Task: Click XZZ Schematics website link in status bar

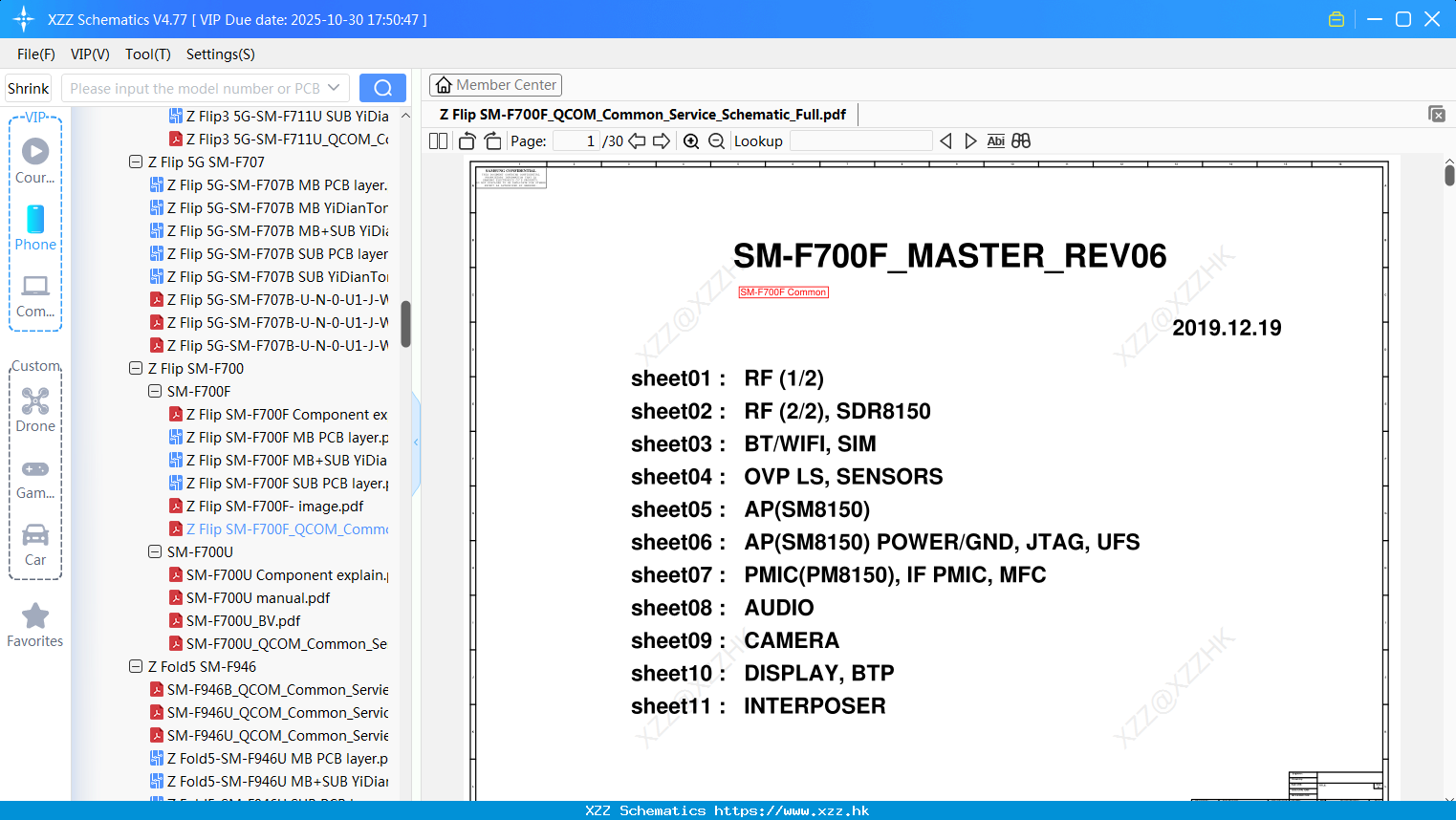Action: [x=792, y=810]
